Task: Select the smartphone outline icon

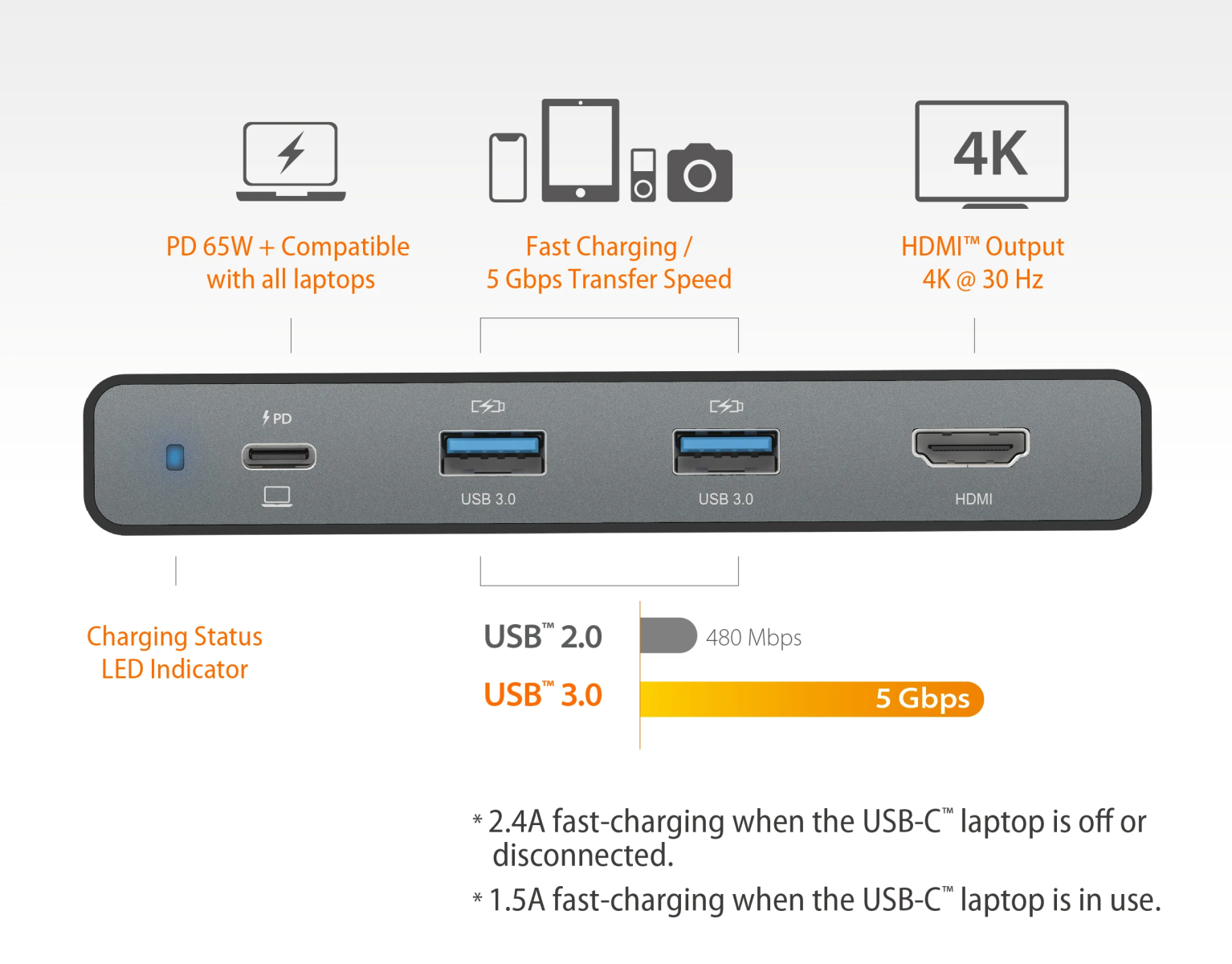Action: coord(508,167)
